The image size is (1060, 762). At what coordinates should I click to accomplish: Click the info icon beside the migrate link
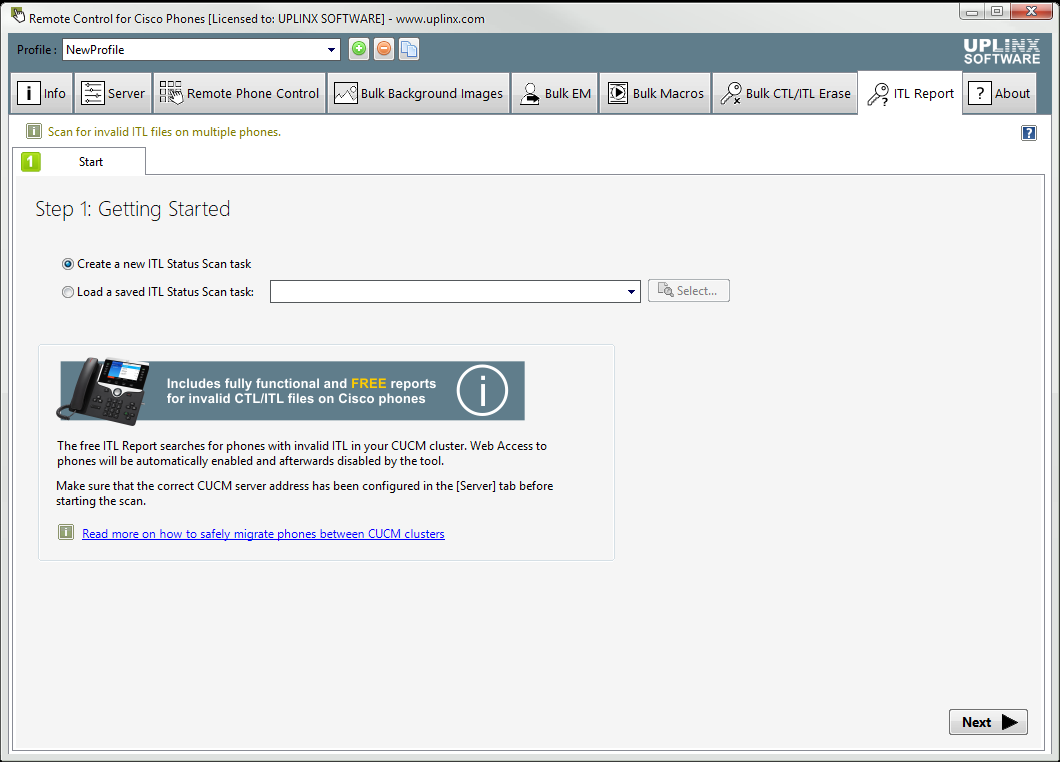pos(66,533)
